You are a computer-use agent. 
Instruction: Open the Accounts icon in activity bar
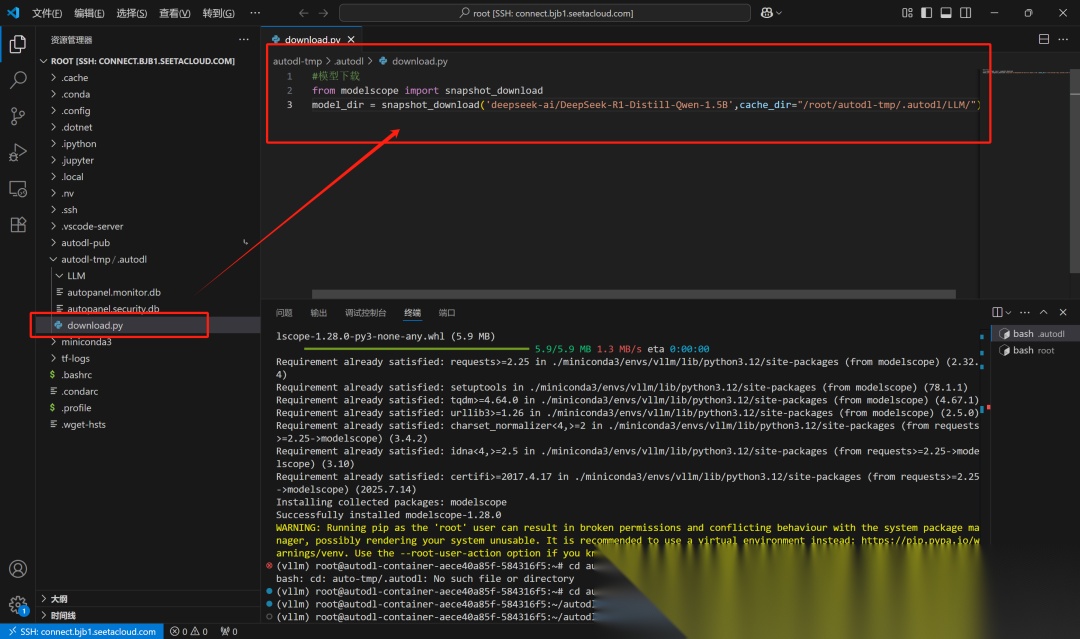coord(18,569)
